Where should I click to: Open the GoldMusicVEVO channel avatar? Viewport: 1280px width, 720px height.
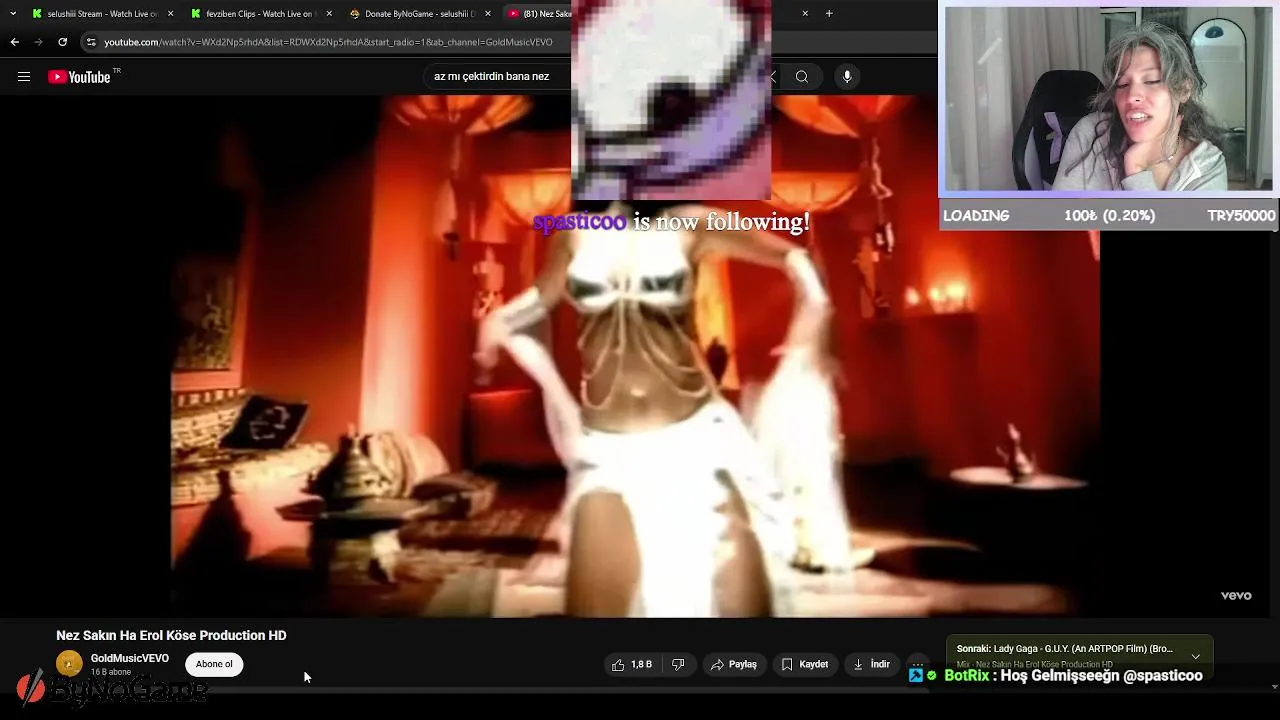69,663
